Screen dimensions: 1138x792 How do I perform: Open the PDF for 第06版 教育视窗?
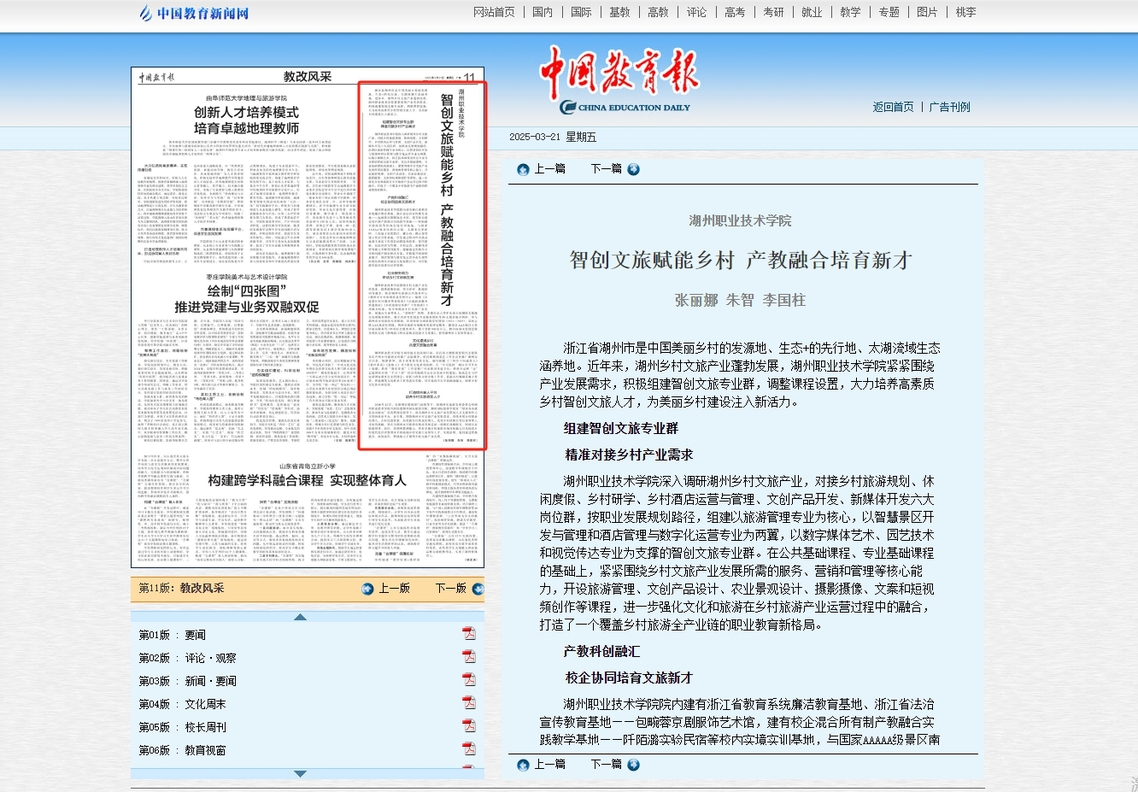click(470, 749)
